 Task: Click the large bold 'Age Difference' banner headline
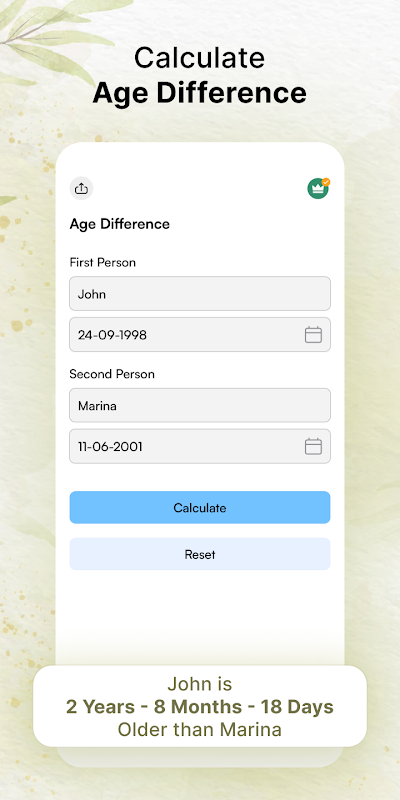(200, 93)
